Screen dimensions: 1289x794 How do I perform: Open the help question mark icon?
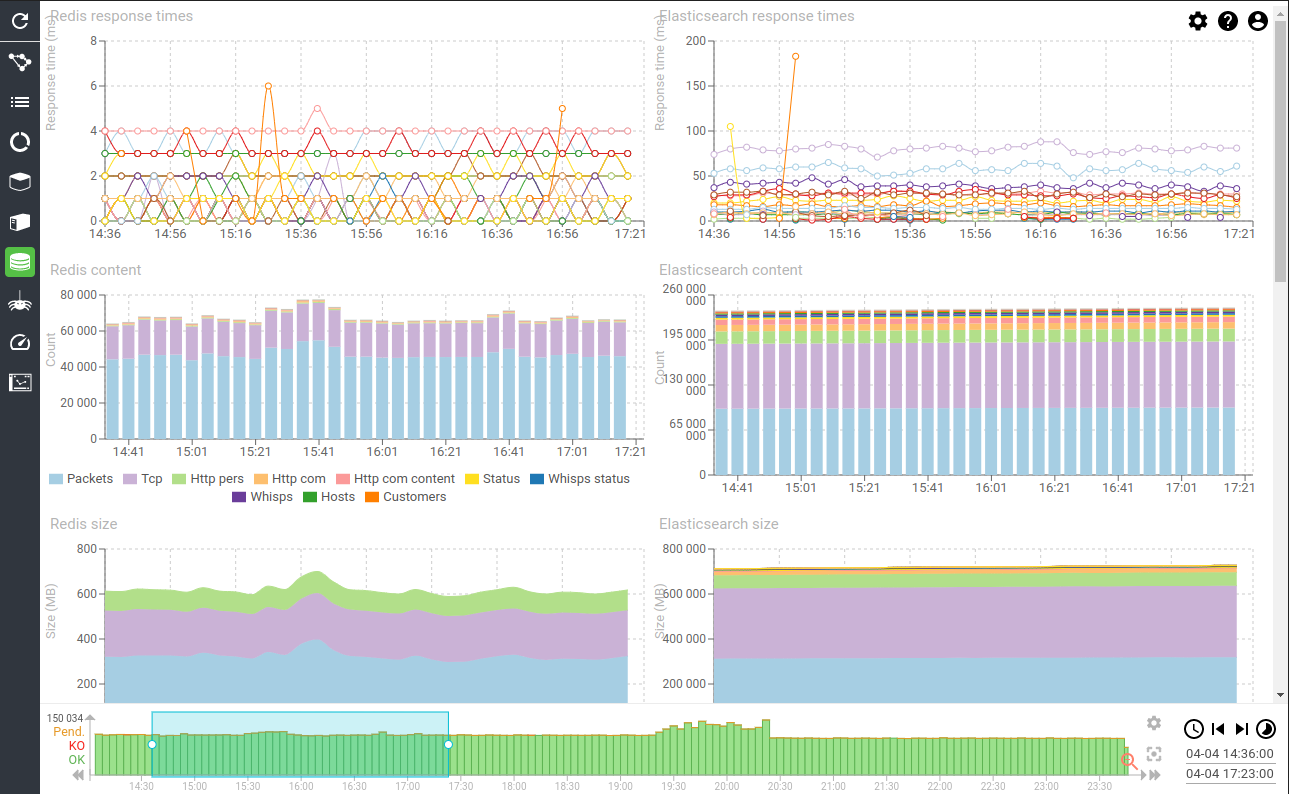click(x=1228, y=21)
